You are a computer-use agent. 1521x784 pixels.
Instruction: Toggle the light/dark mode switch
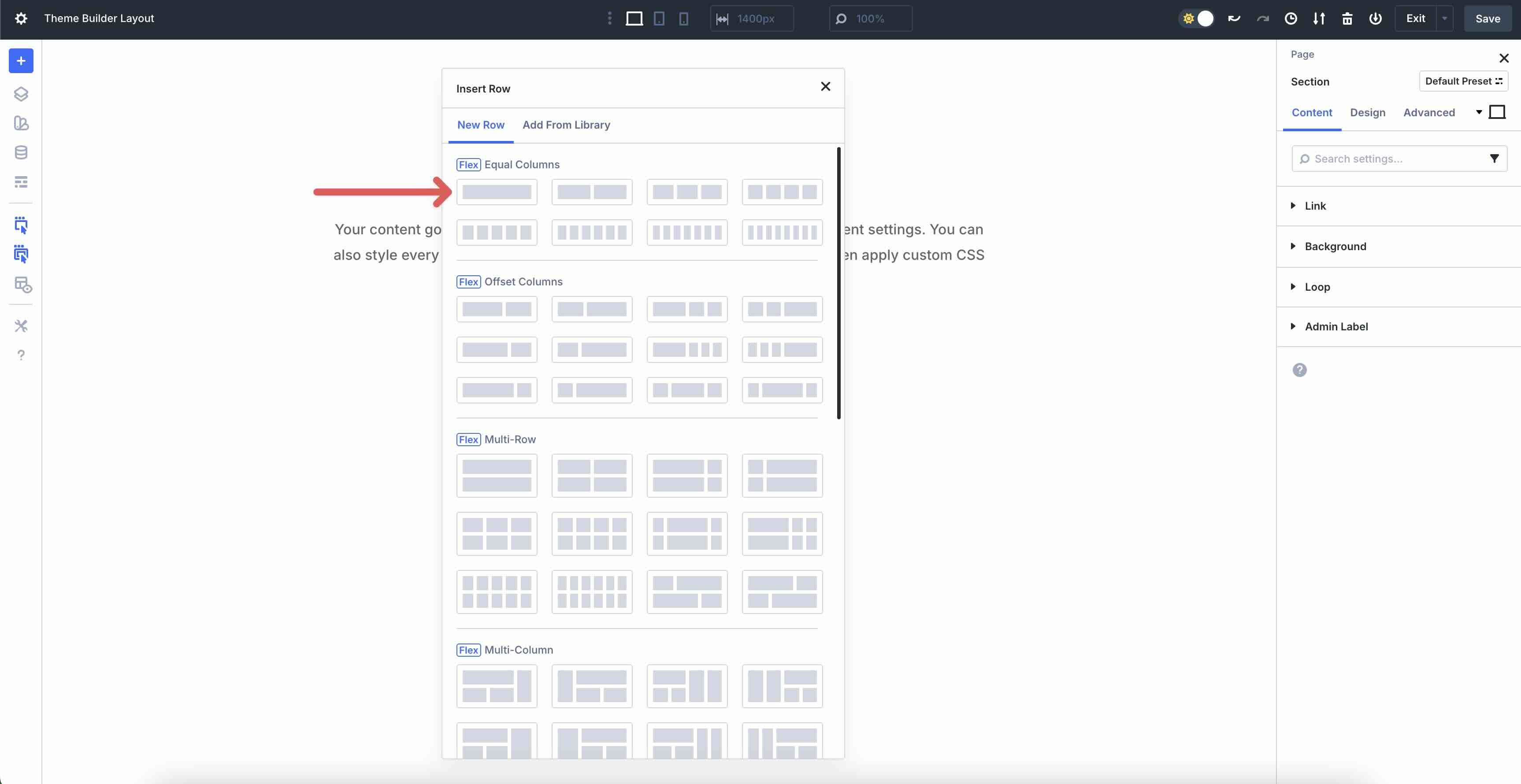point(1197,18)
